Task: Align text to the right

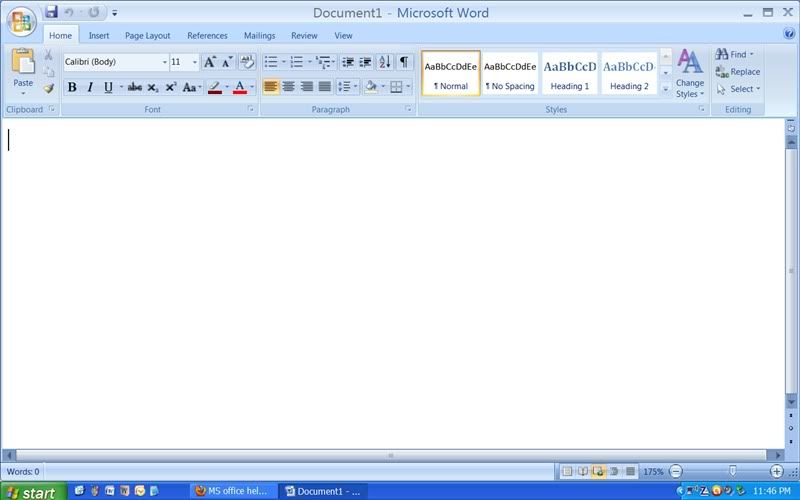Action: point(307,87)
